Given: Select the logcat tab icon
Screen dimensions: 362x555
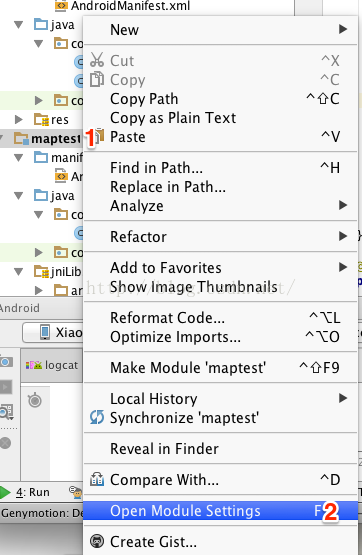Looking at the screenshot, I should pyautogui.click(x=34, y=365).
